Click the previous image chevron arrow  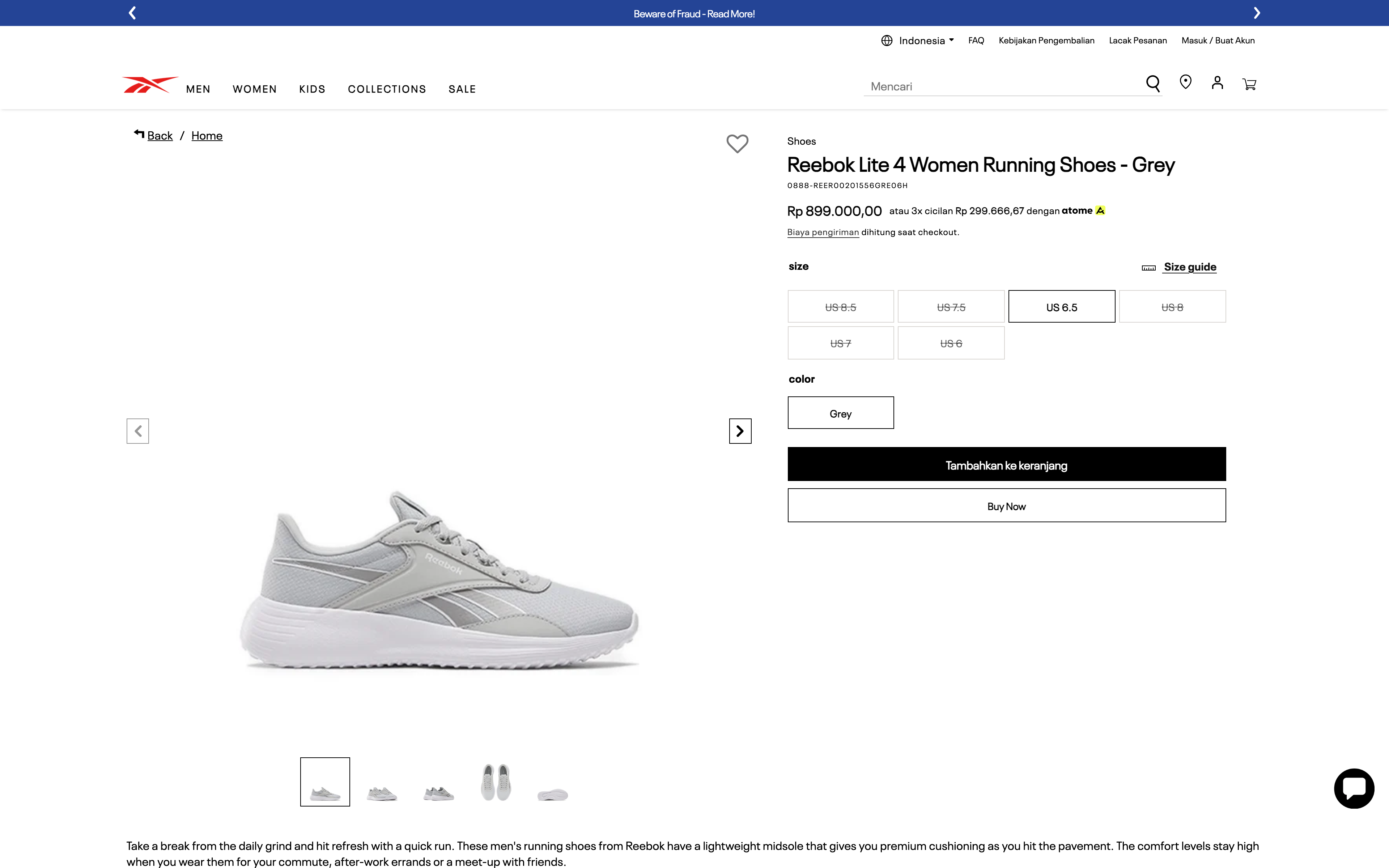[138, 430]
